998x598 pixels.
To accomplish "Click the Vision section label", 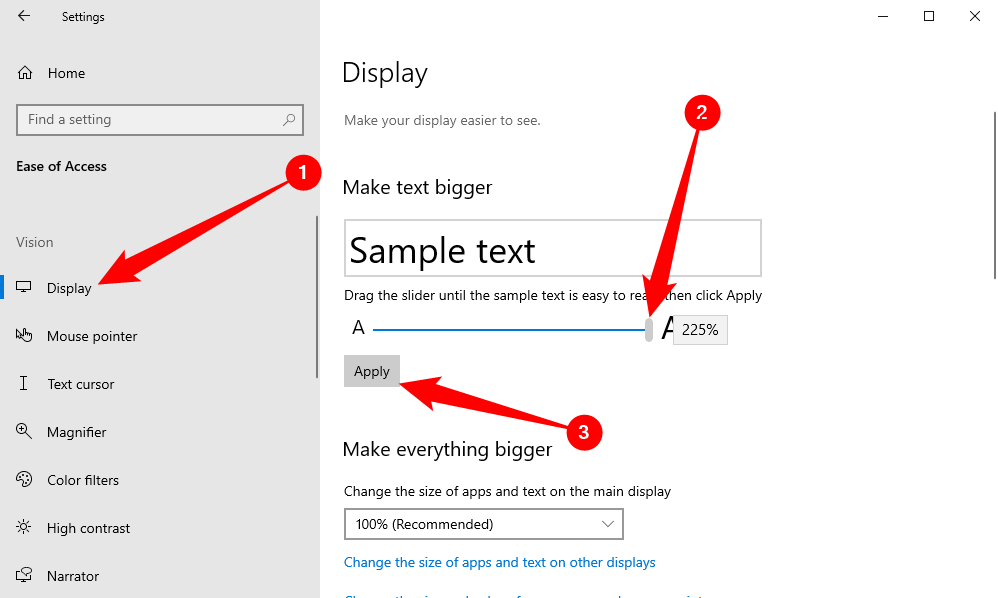I will pos(35,242).
